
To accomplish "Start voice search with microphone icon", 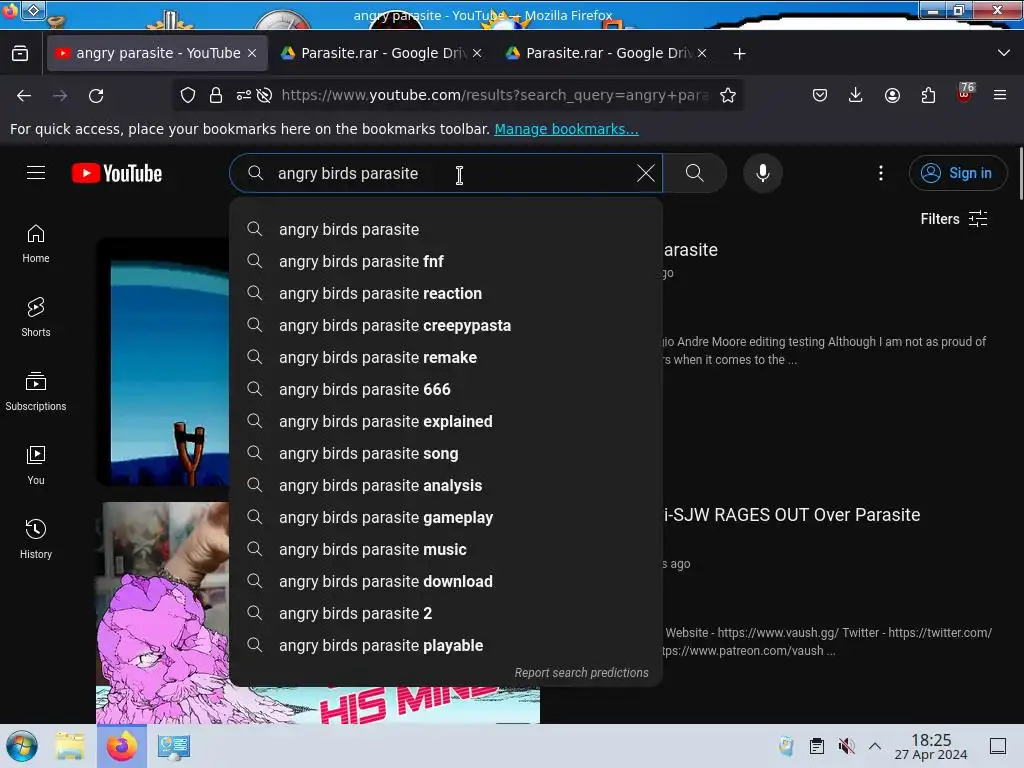I will click(762, 173).
